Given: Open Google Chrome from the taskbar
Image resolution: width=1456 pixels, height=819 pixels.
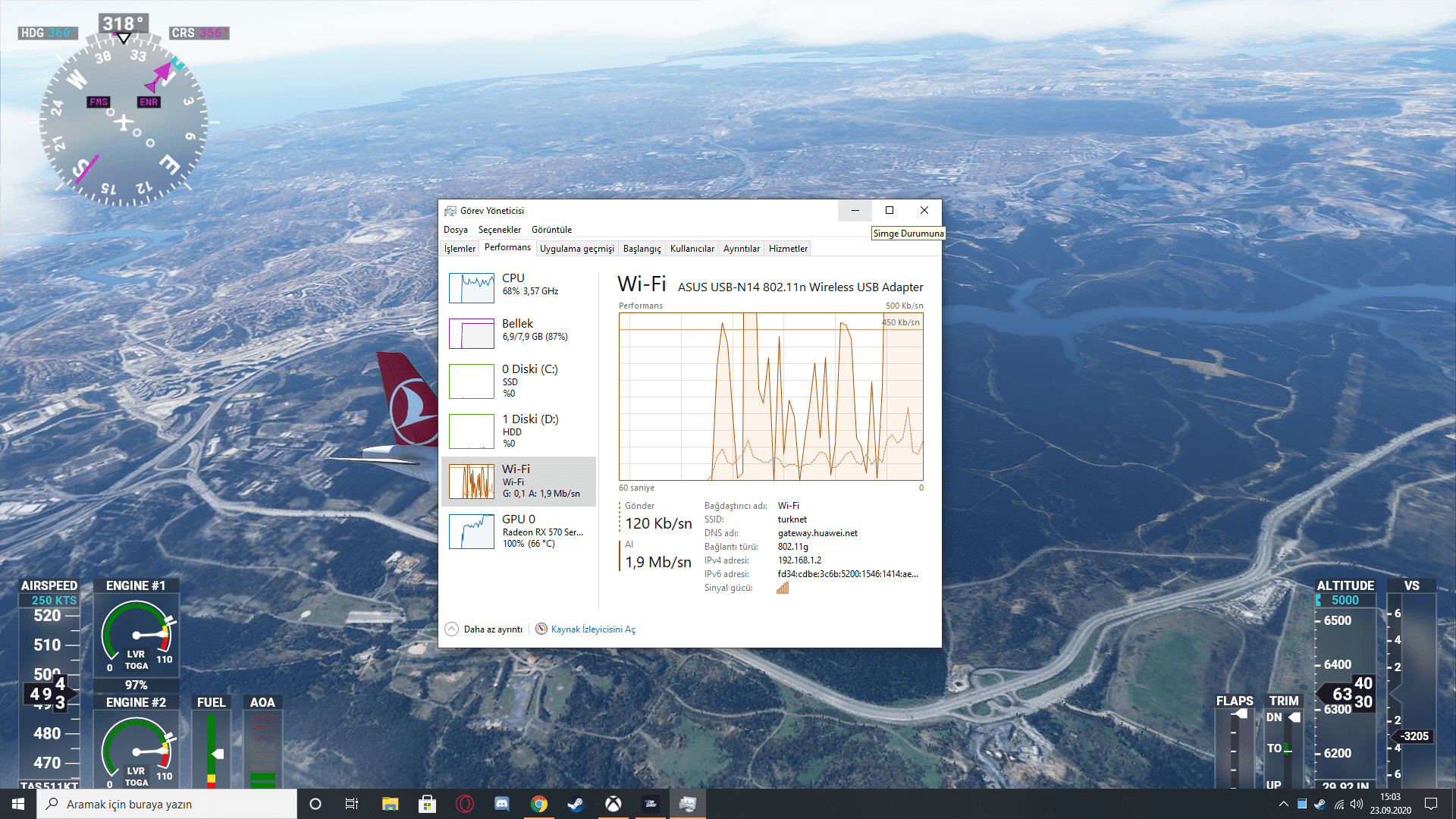Looking at the screenshot, I should tap(539, 804).
